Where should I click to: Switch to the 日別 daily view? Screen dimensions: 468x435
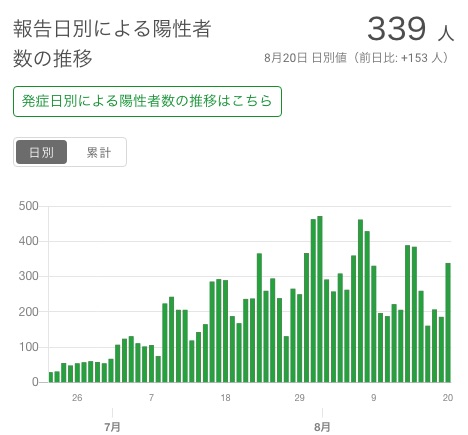coord(41,152)
